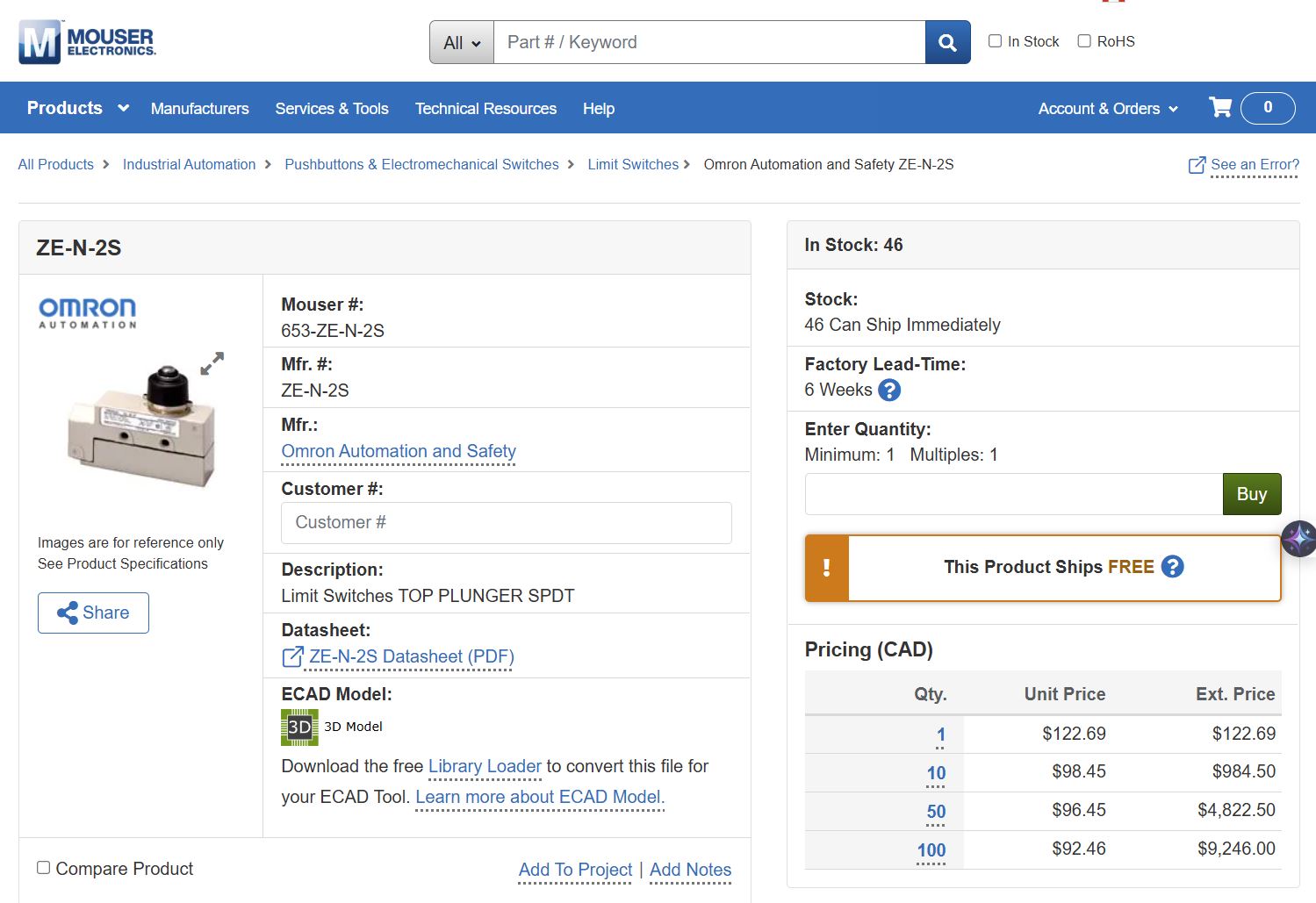This screenshot has height=903, width=1316.
Task: Open the Manufacturers menu
Action: pyautogui.click(x=199, y=109)
